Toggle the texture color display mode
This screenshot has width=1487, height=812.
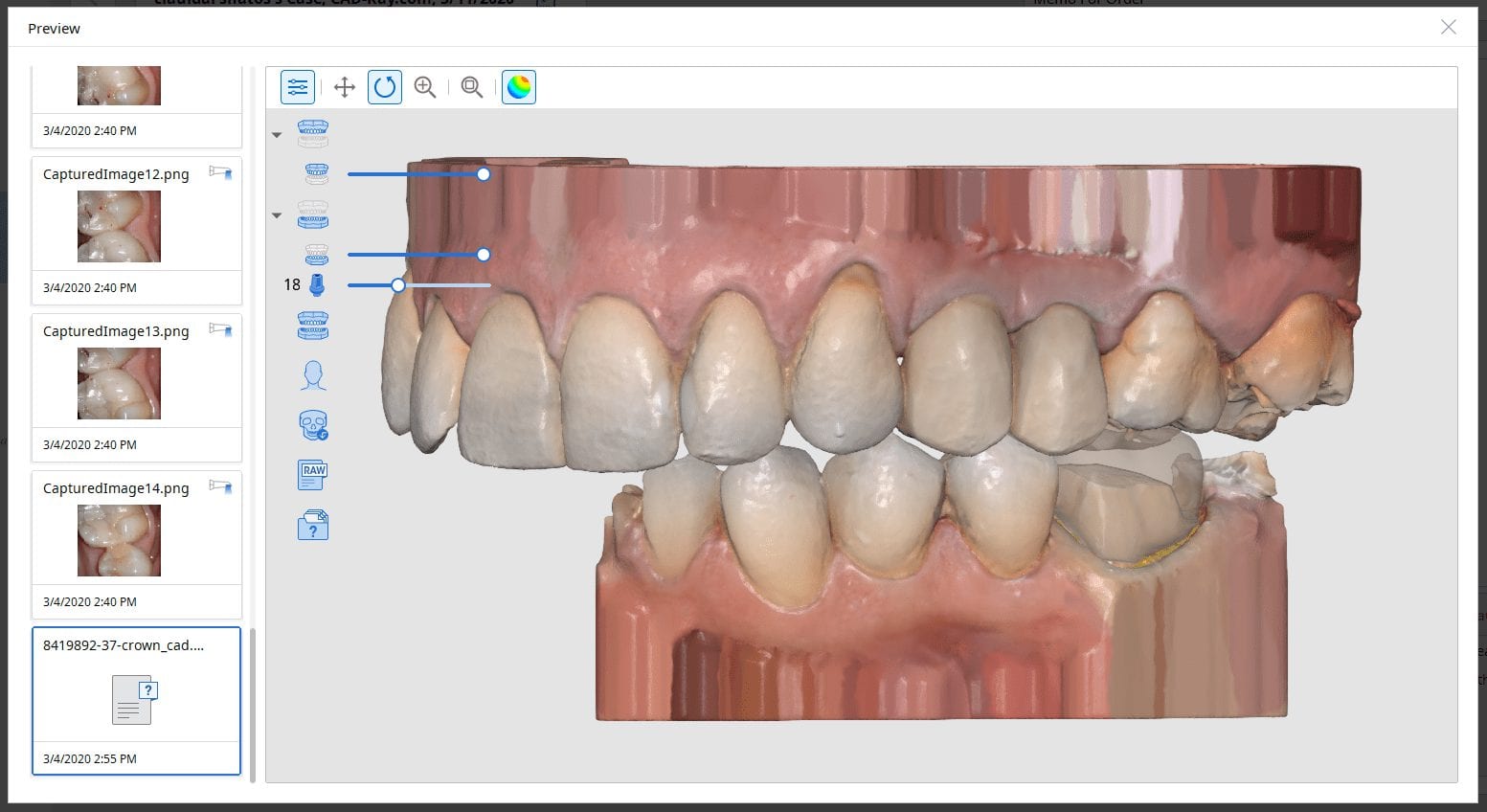point(519,87)
